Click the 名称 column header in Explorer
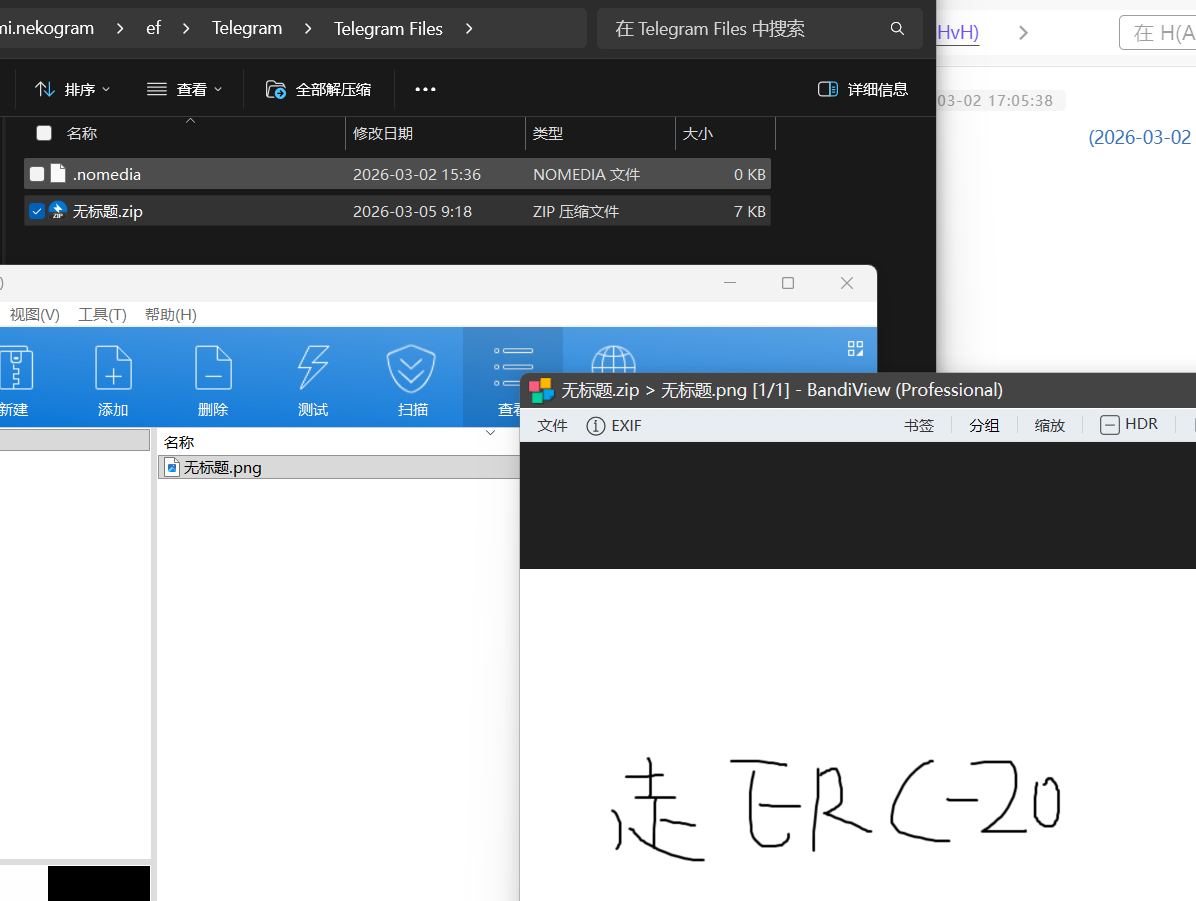Screen dimensions: 1196x901 pyautogui.click(x=82, y=134)
